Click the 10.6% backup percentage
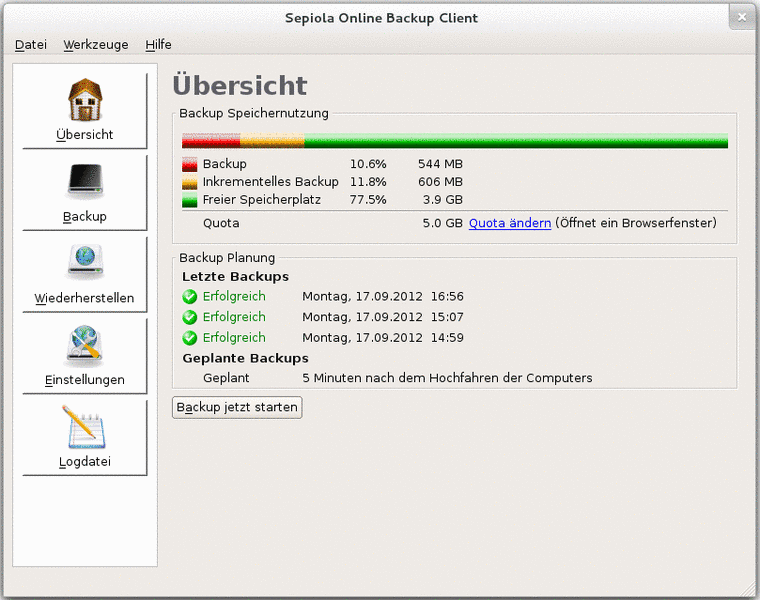Image resolution: width=760 pixels, height=600 pixels. [x=368, y=164]
